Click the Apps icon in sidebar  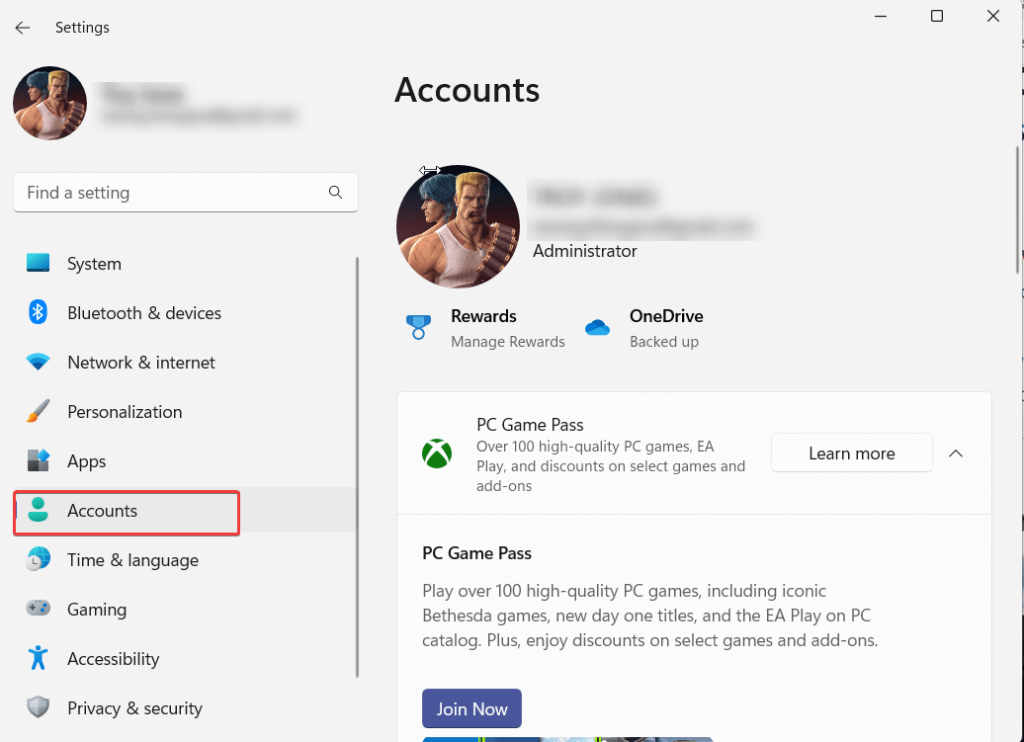click(x=38, y=460)
